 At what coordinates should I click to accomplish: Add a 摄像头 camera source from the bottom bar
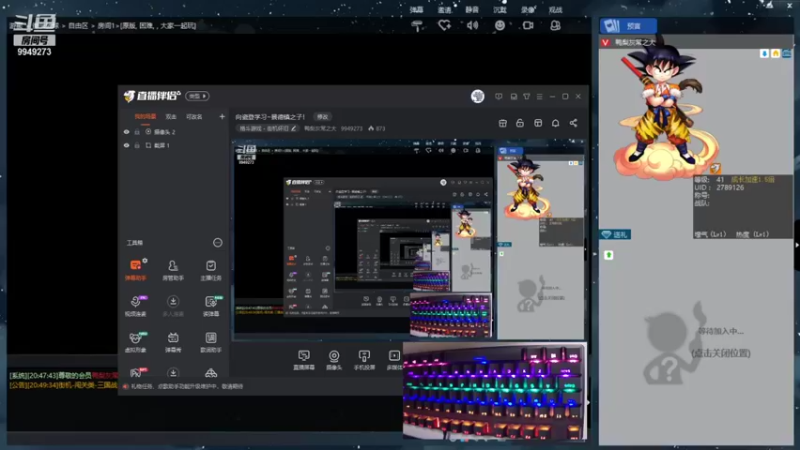(x=334, y=360)
